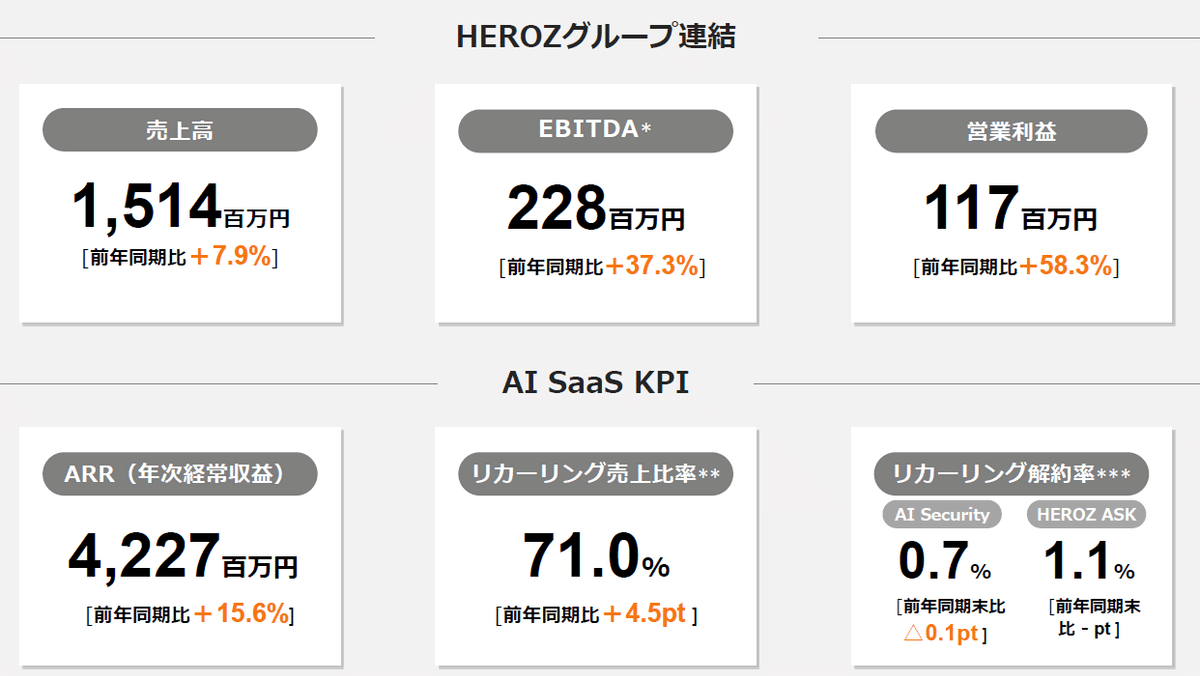Click the +58.3% operating profit change
This screenshot has height=676, width=1200.
1066,267
